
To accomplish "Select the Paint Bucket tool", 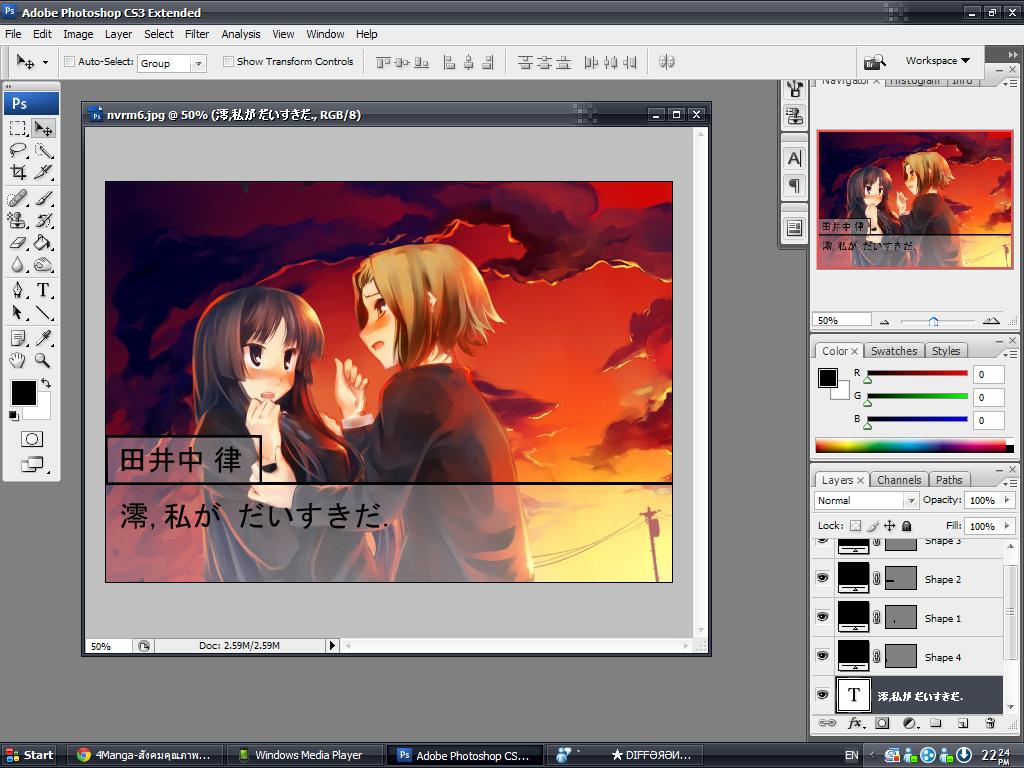I will pos(43,242).
